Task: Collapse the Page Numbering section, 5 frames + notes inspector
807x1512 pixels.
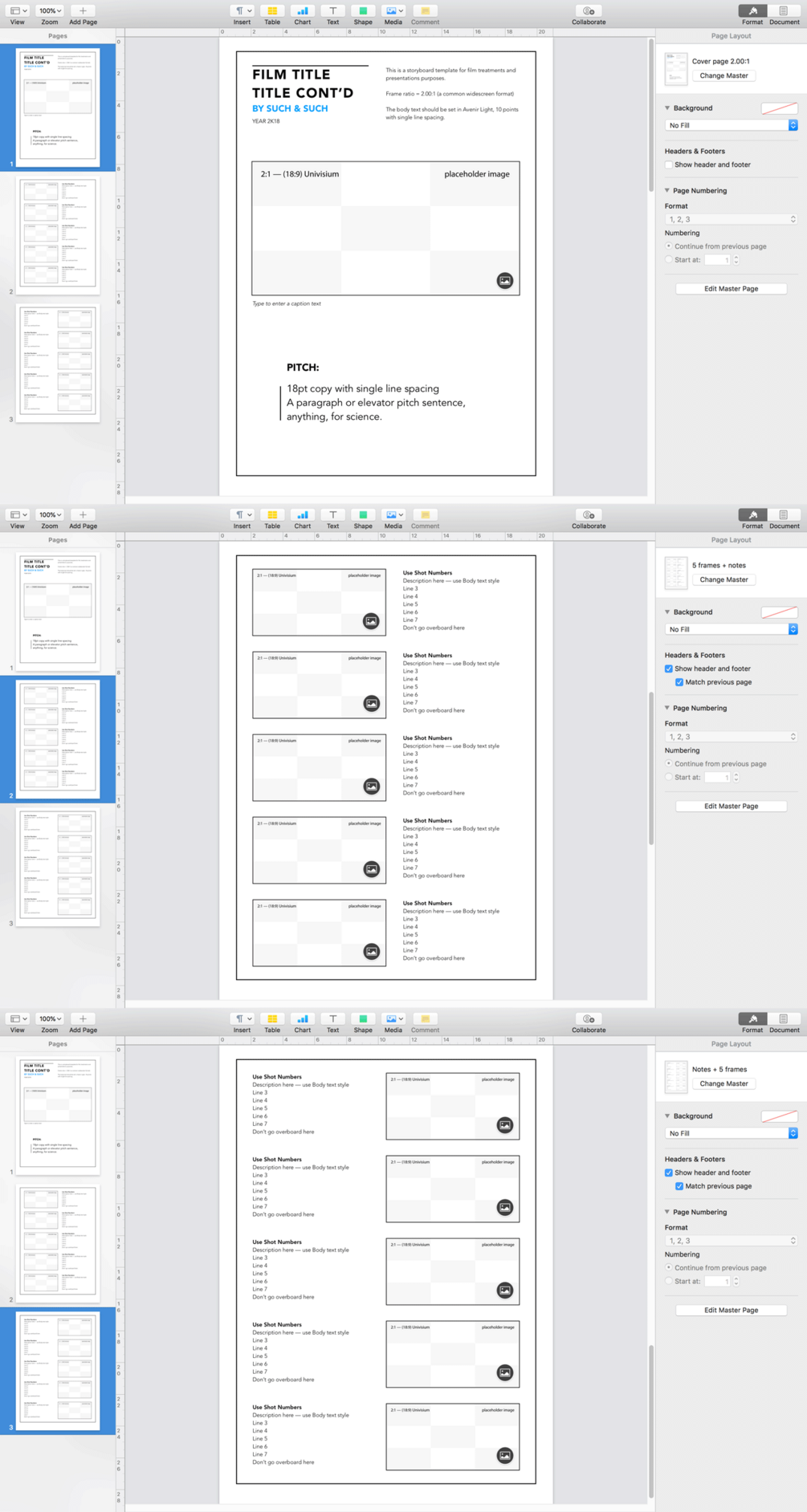Action: click(x=667, y=709)
